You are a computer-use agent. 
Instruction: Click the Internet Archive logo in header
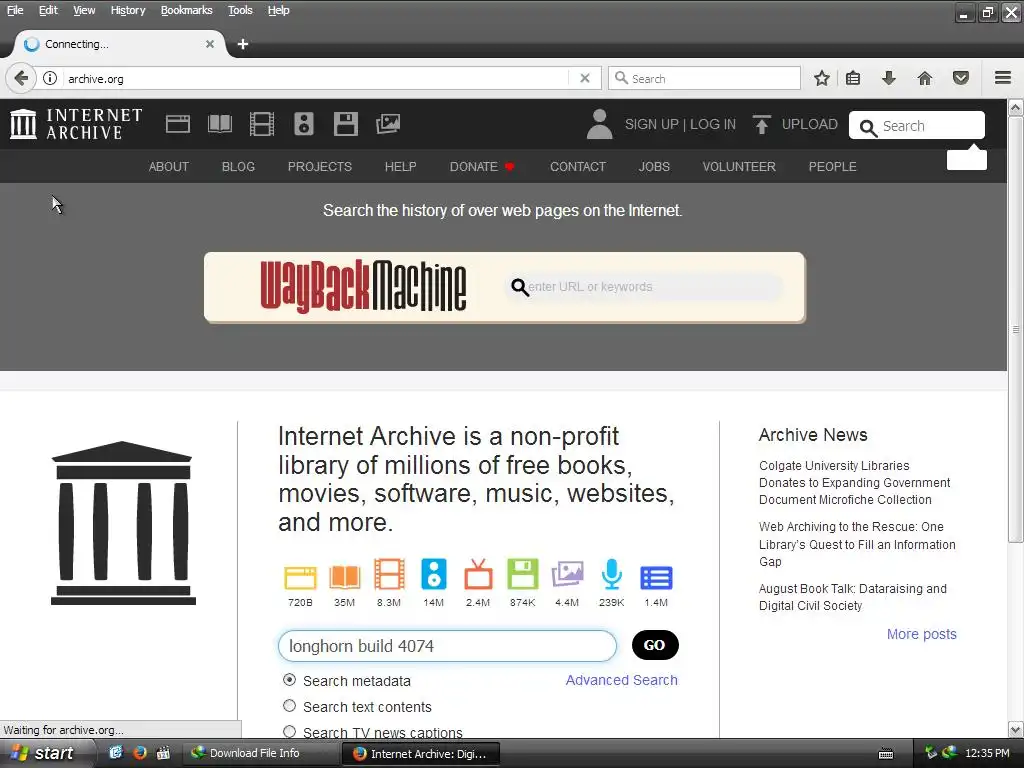(x=76, y=124)
